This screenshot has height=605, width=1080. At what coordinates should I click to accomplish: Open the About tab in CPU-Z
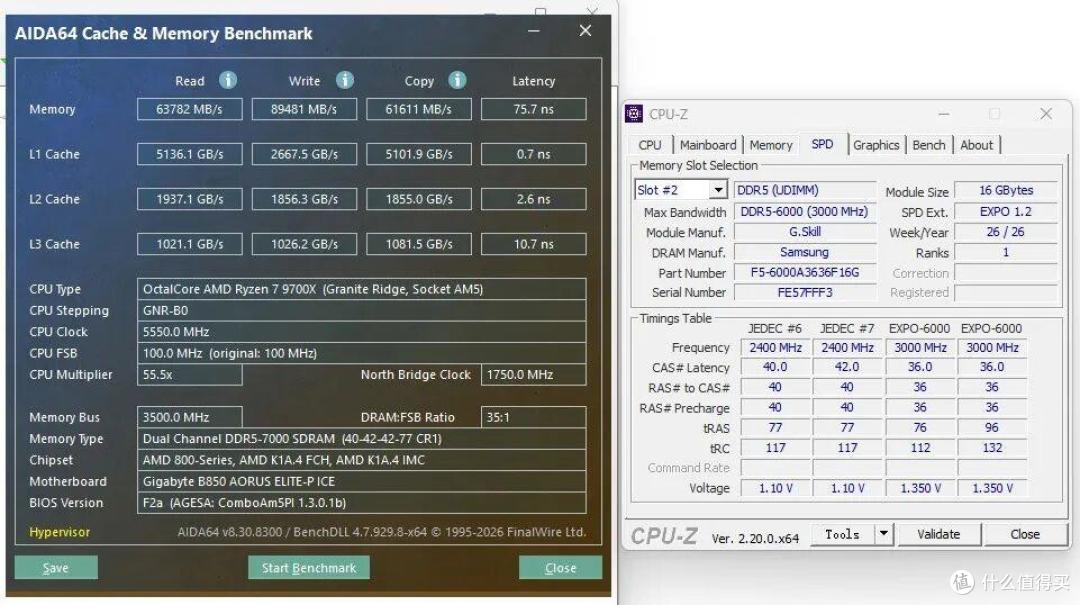tap(977, 145)
